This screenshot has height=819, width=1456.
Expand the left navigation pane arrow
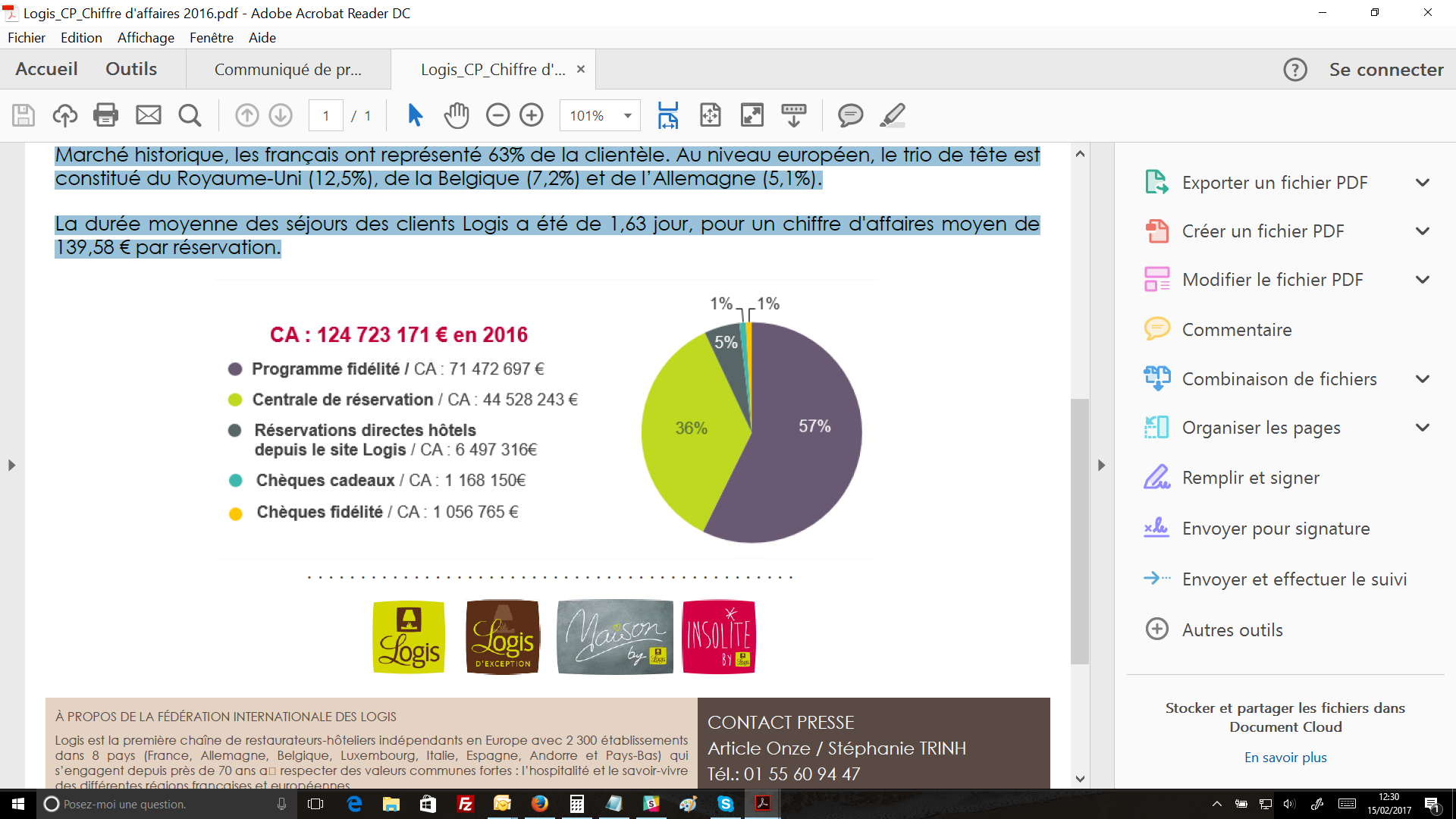pyautogui.click(x=11, y=465)
